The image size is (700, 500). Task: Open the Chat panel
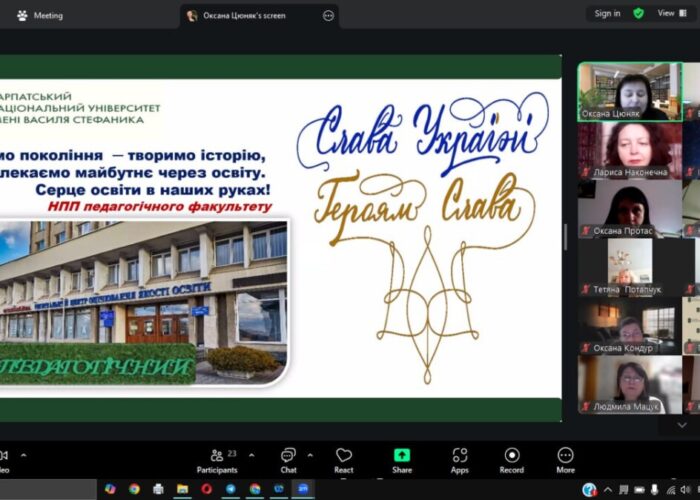point(288,458)
